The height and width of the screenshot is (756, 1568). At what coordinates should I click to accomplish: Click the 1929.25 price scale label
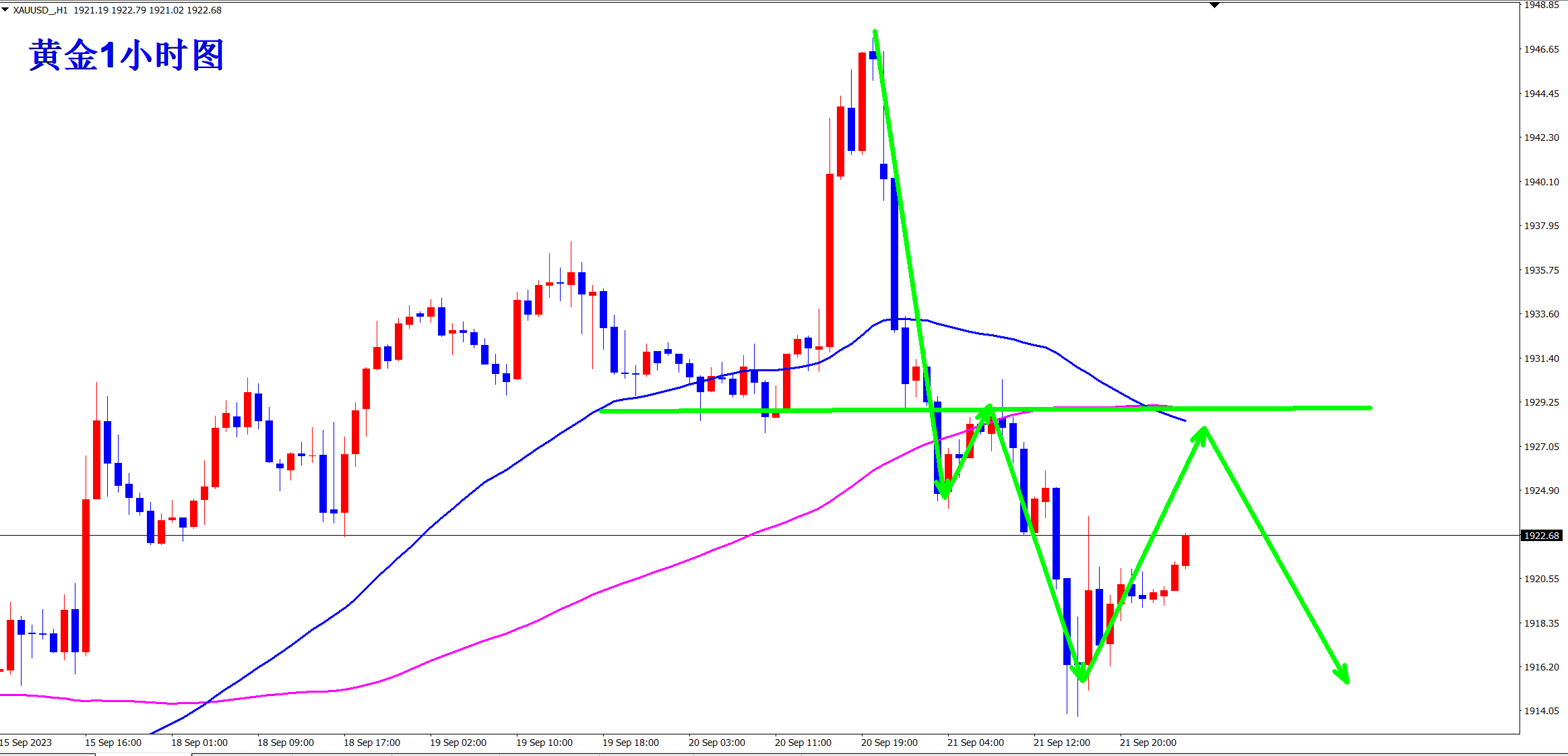1542,402
